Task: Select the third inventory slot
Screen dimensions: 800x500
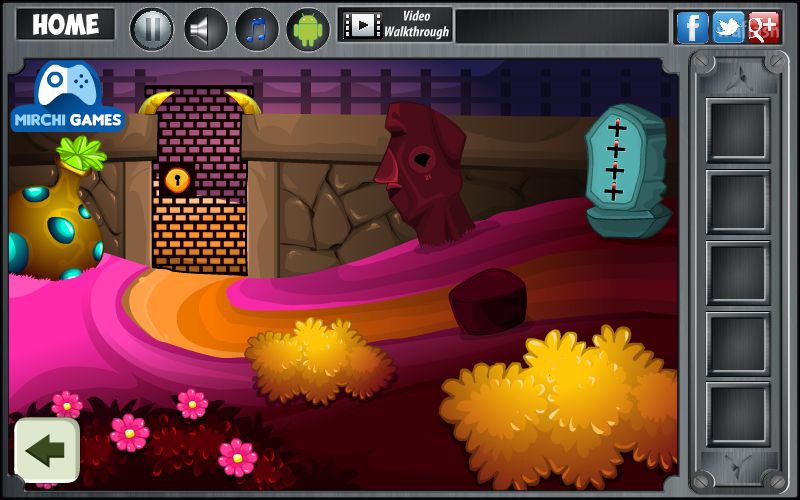Action: 738,273
